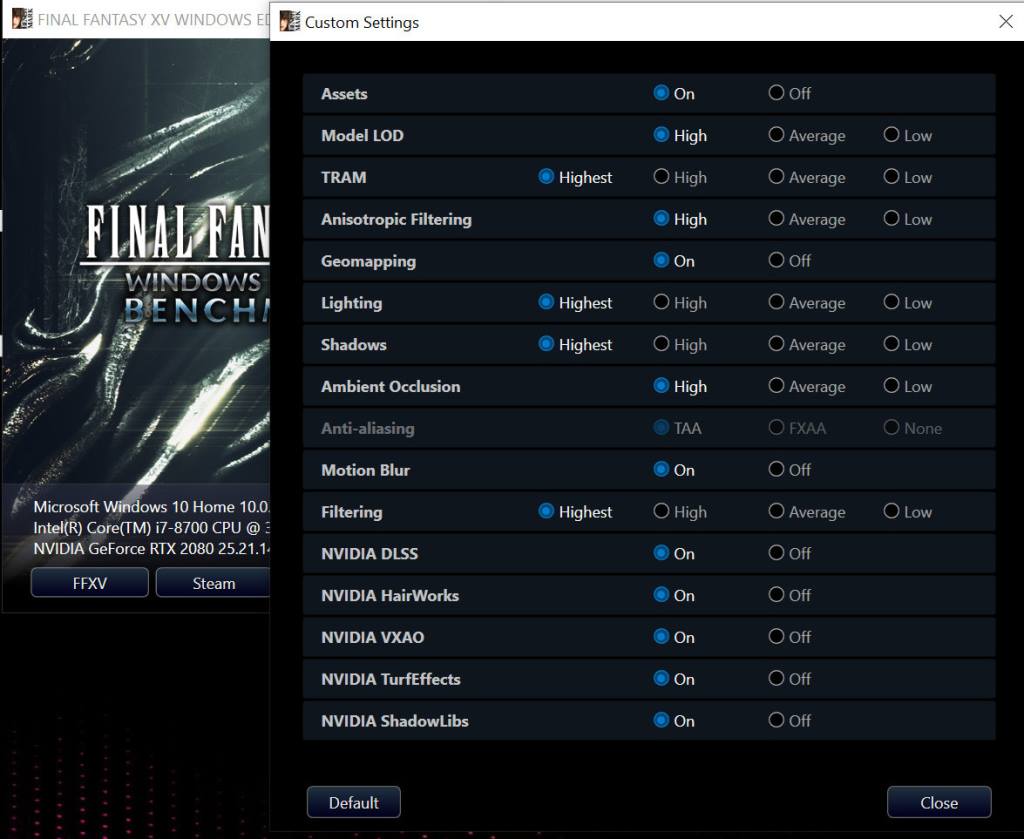
Task: Click the Default button
Action: pyautogui.click(x=353, y=802)
